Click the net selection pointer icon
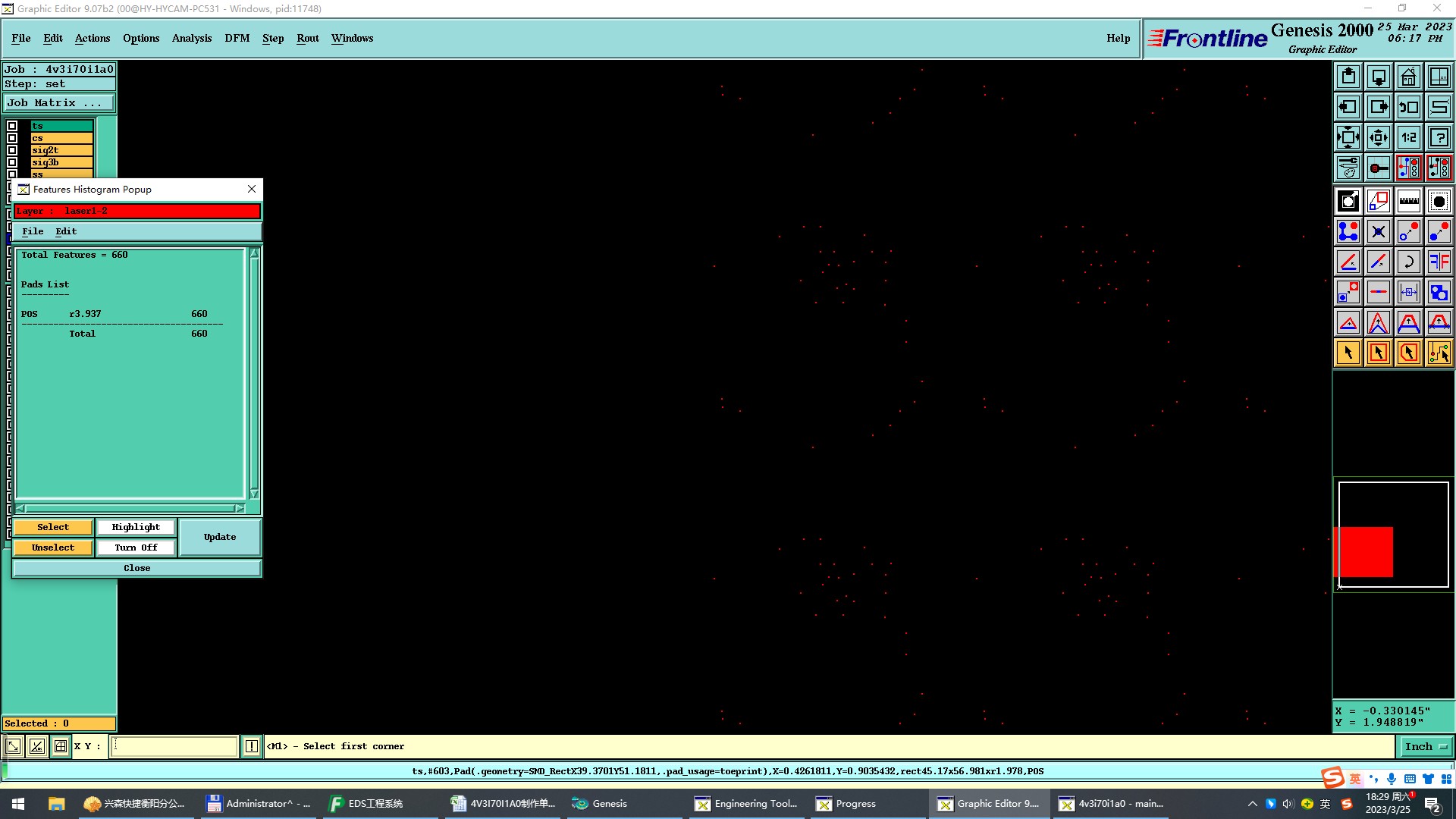 click(1439, 353)
